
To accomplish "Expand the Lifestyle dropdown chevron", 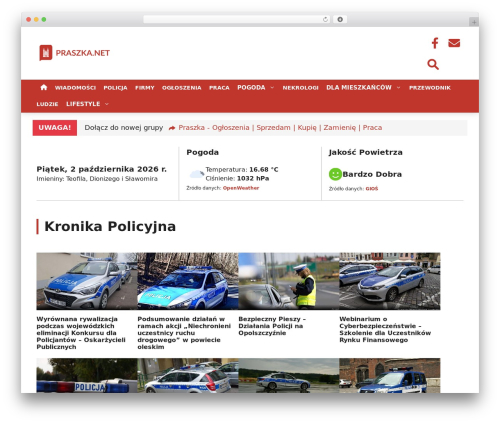I will coord(107,104).
